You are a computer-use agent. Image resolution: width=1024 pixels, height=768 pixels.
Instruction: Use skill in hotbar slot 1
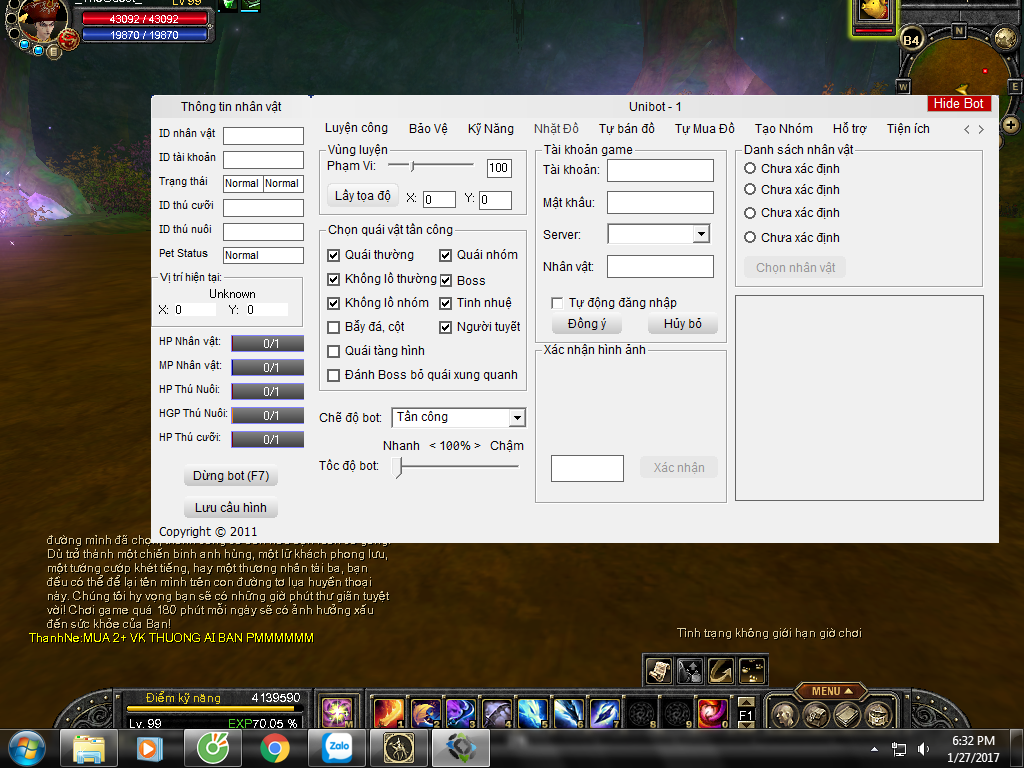[x=388, y=712]
